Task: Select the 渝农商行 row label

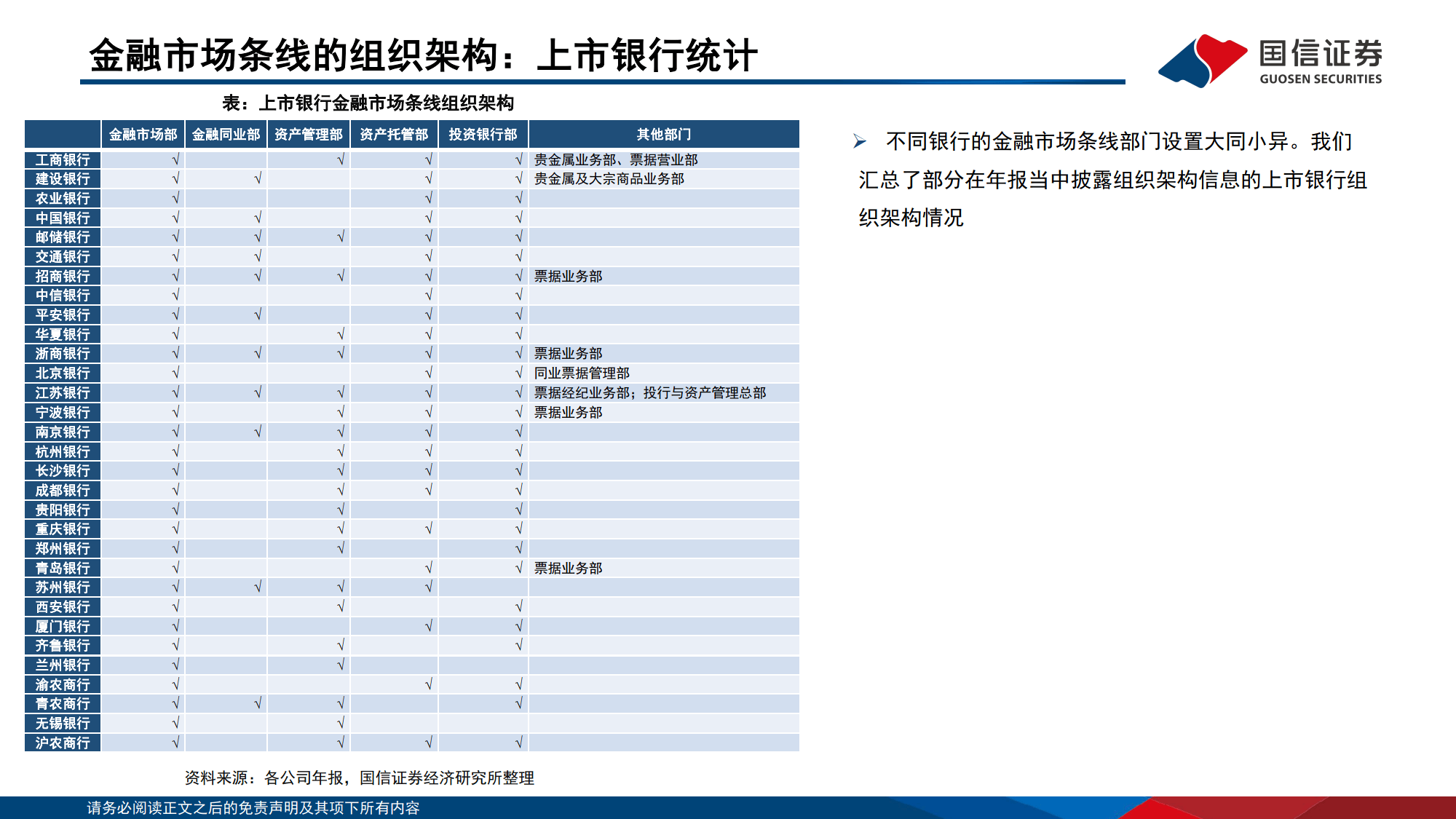Action: (63, 685)
